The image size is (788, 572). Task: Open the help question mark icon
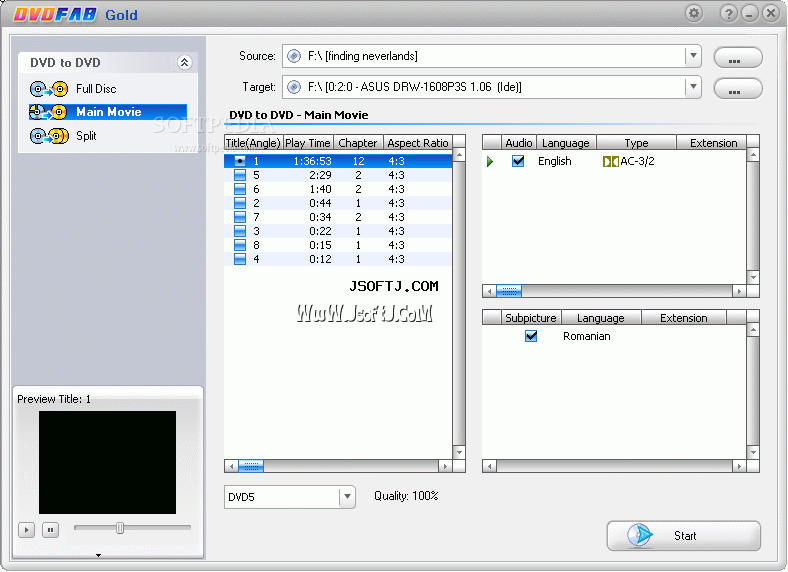(728, 13)
